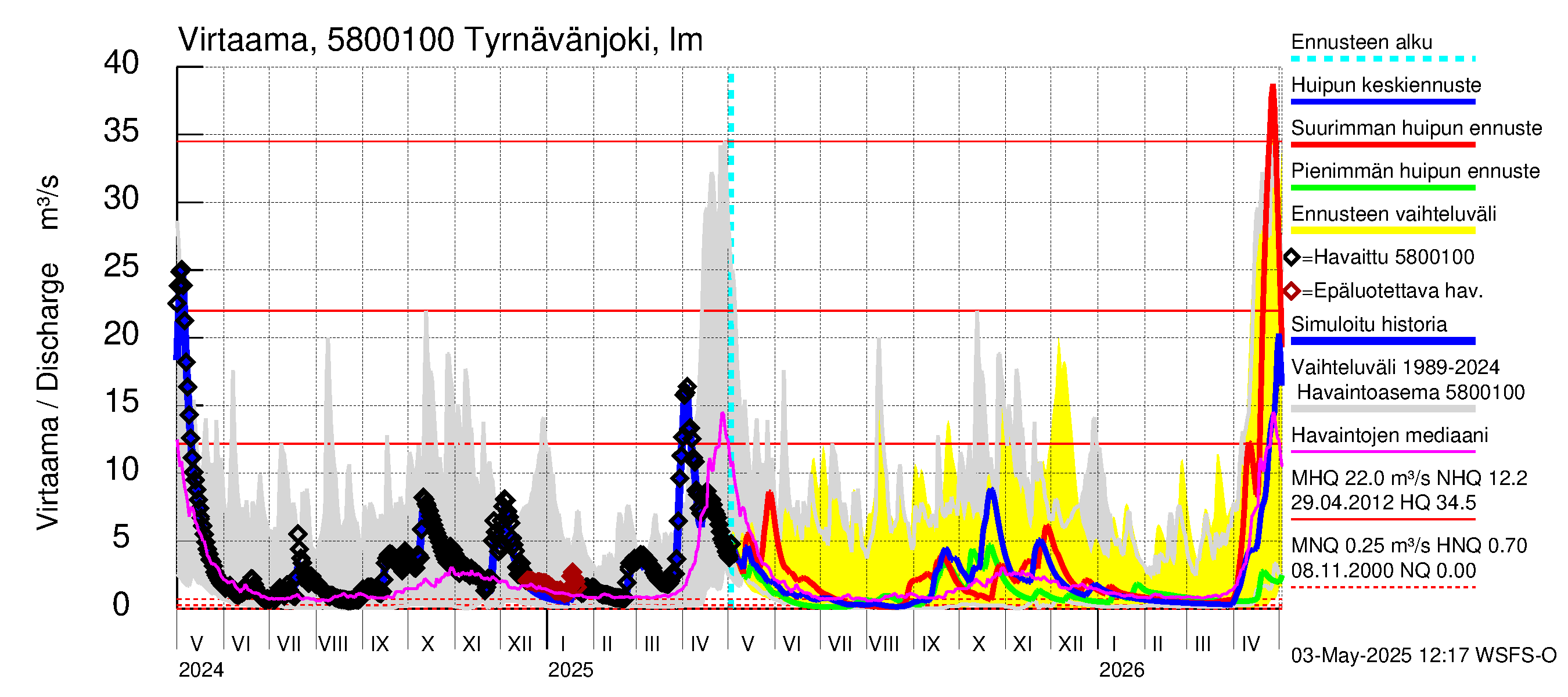Viewport: 1568px width, 697px height.
Task: Click the y-axis value 10
Action: tap(121, 469)
